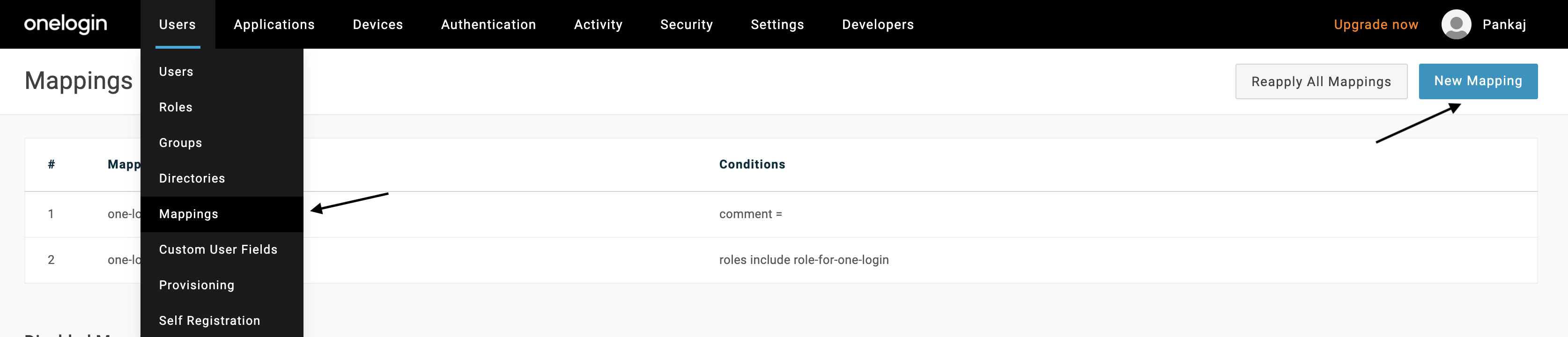Open the Security menu
The image size is (1568, 337).
[x=686, y=24]
